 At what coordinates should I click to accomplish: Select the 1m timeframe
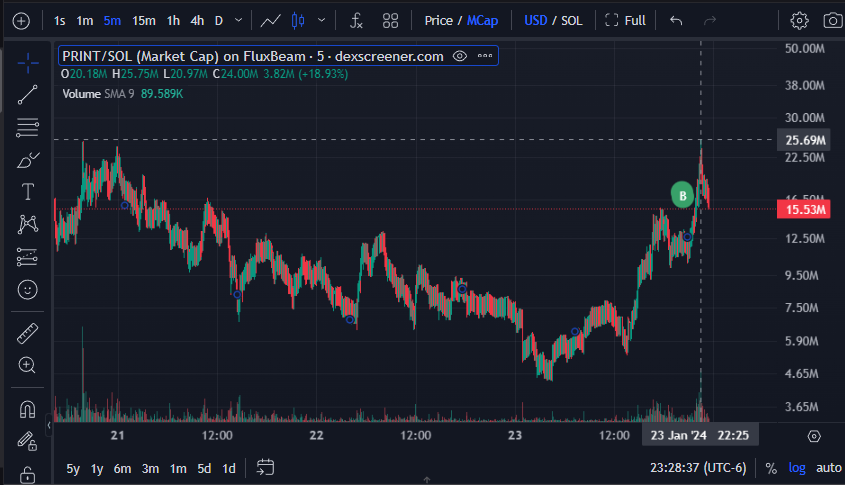point(85,21)
